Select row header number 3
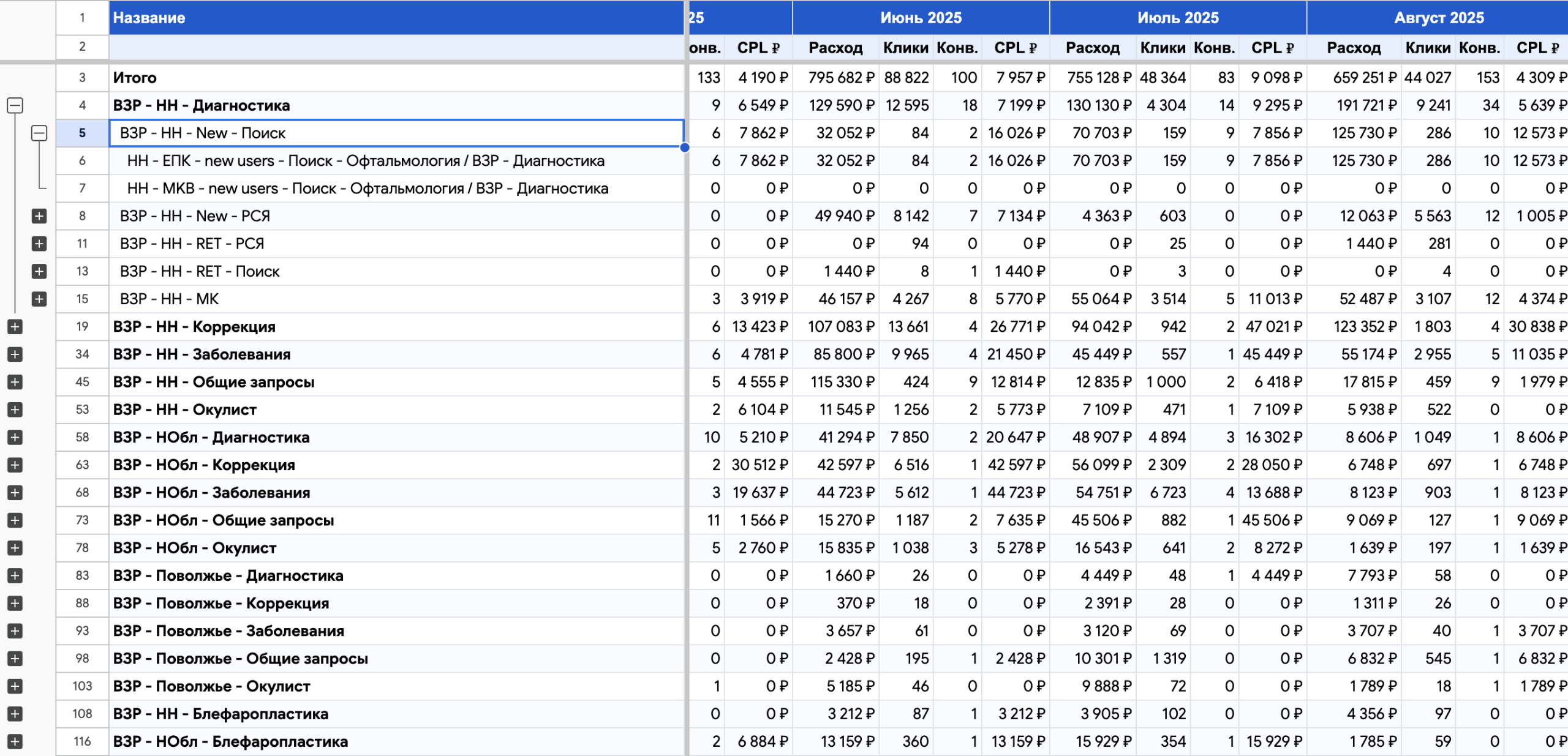Image resolution: width=1568 pixels, height=756 pixels. click(82, 78)
